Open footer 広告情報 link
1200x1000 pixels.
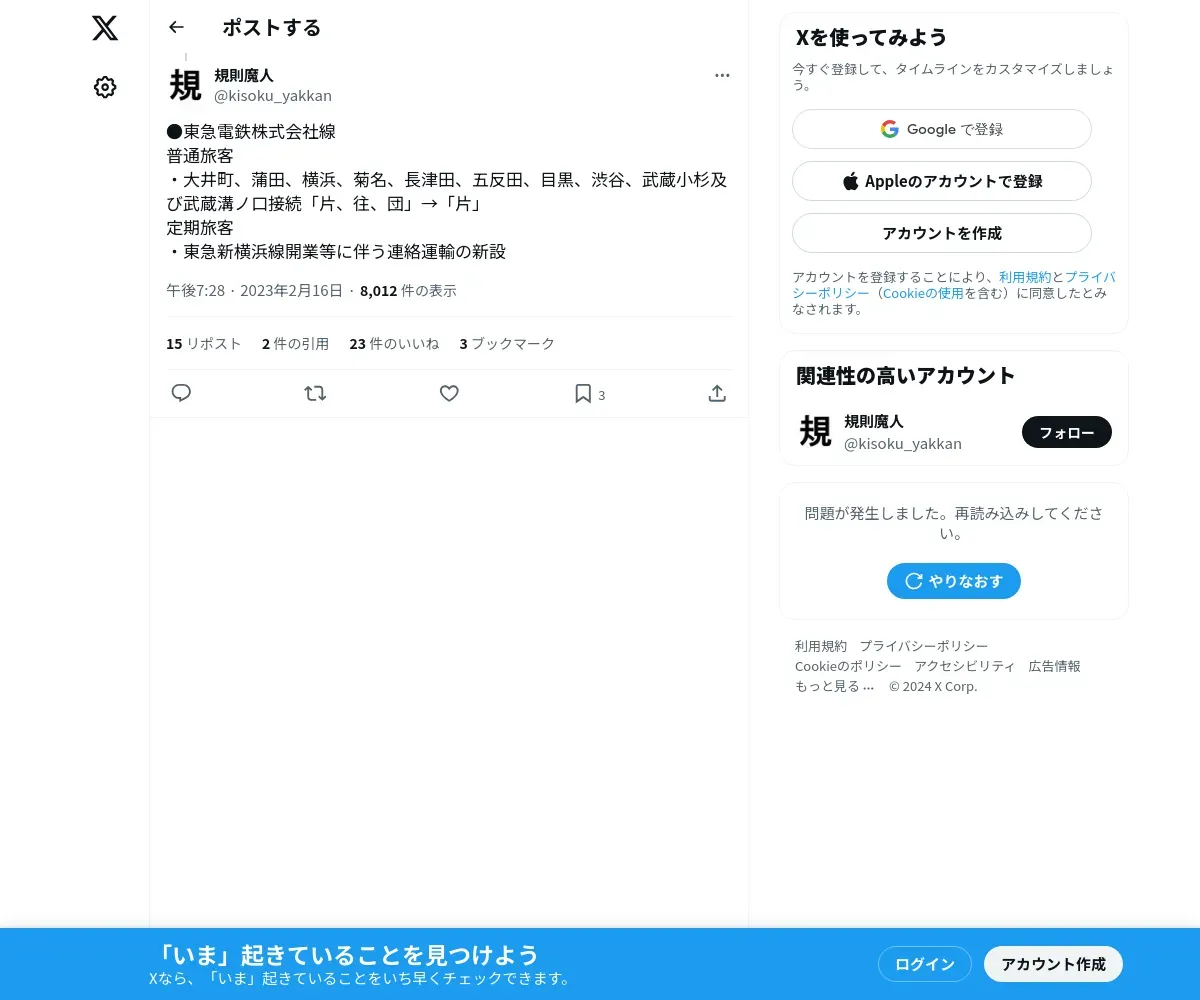click(1055, 666)
